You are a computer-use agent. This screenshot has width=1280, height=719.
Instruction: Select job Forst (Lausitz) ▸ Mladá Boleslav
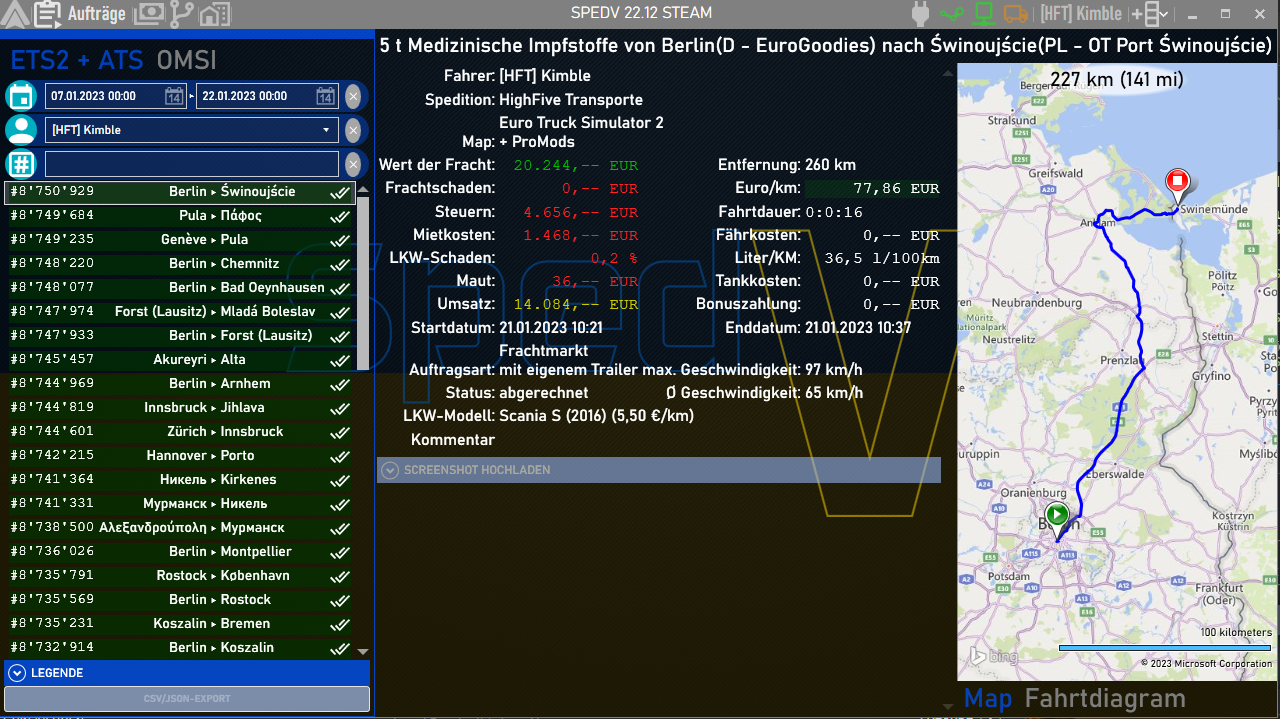click(x=180, y=312)
